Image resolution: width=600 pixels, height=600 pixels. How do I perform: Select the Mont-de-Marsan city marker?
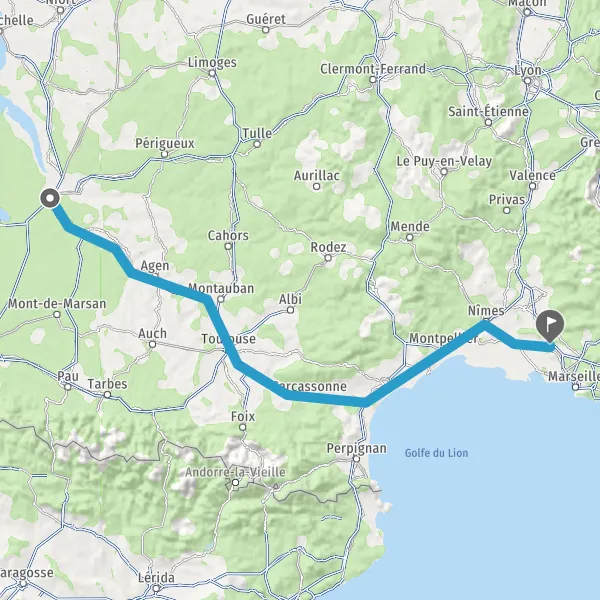pos(57,315)
